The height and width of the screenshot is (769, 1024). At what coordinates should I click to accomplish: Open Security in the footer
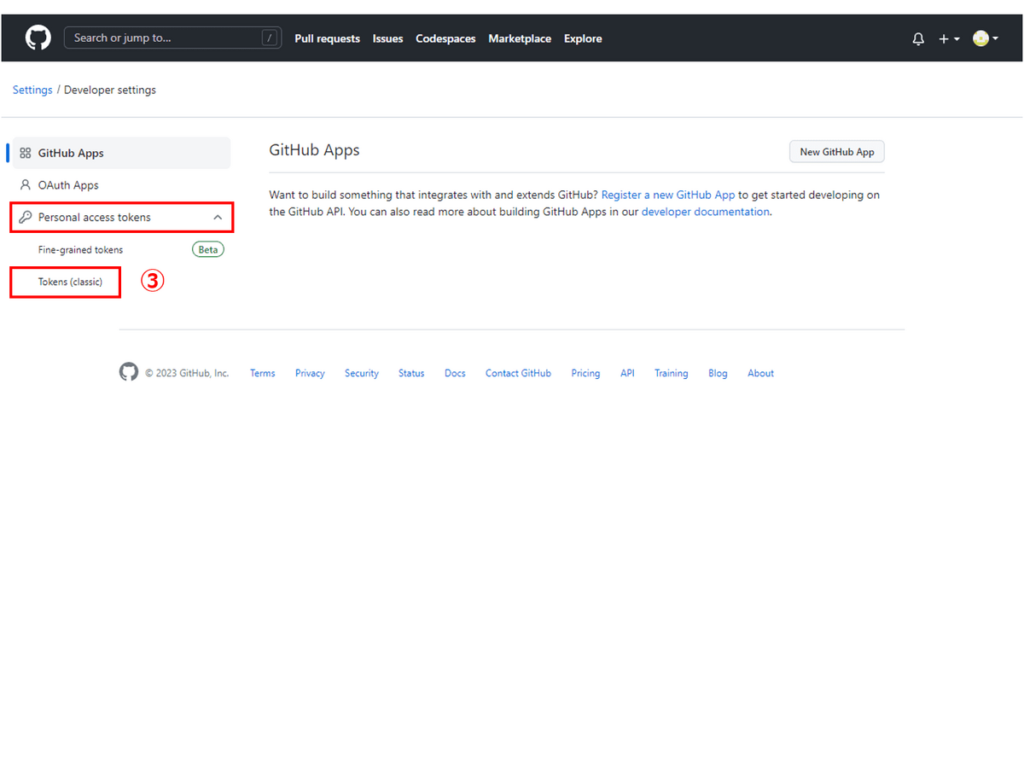(x=362, y=373)
